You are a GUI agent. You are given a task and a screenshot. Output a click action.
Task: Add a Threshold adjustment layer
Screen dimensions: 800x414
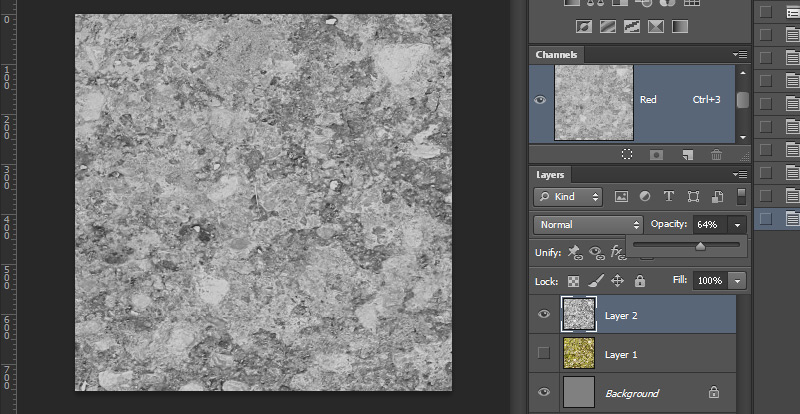tap(631, 26)
